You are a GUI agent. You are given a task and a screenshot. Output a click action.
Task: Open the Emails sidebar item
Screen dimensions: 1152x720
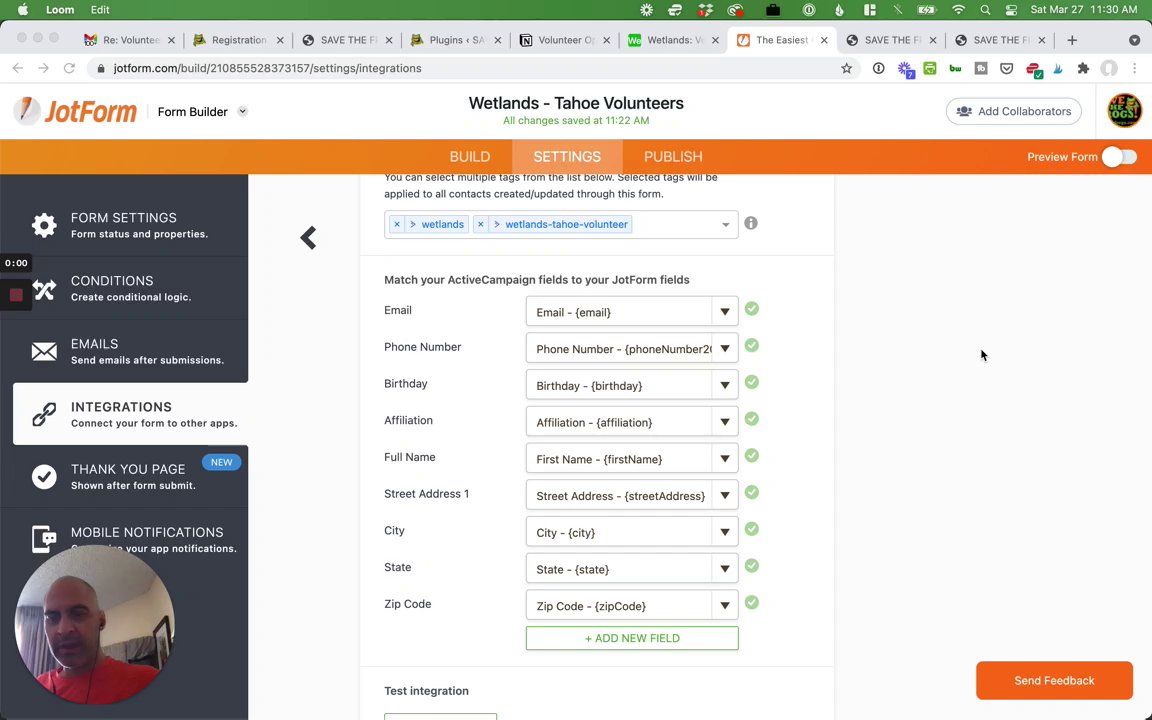coord(124,351)
